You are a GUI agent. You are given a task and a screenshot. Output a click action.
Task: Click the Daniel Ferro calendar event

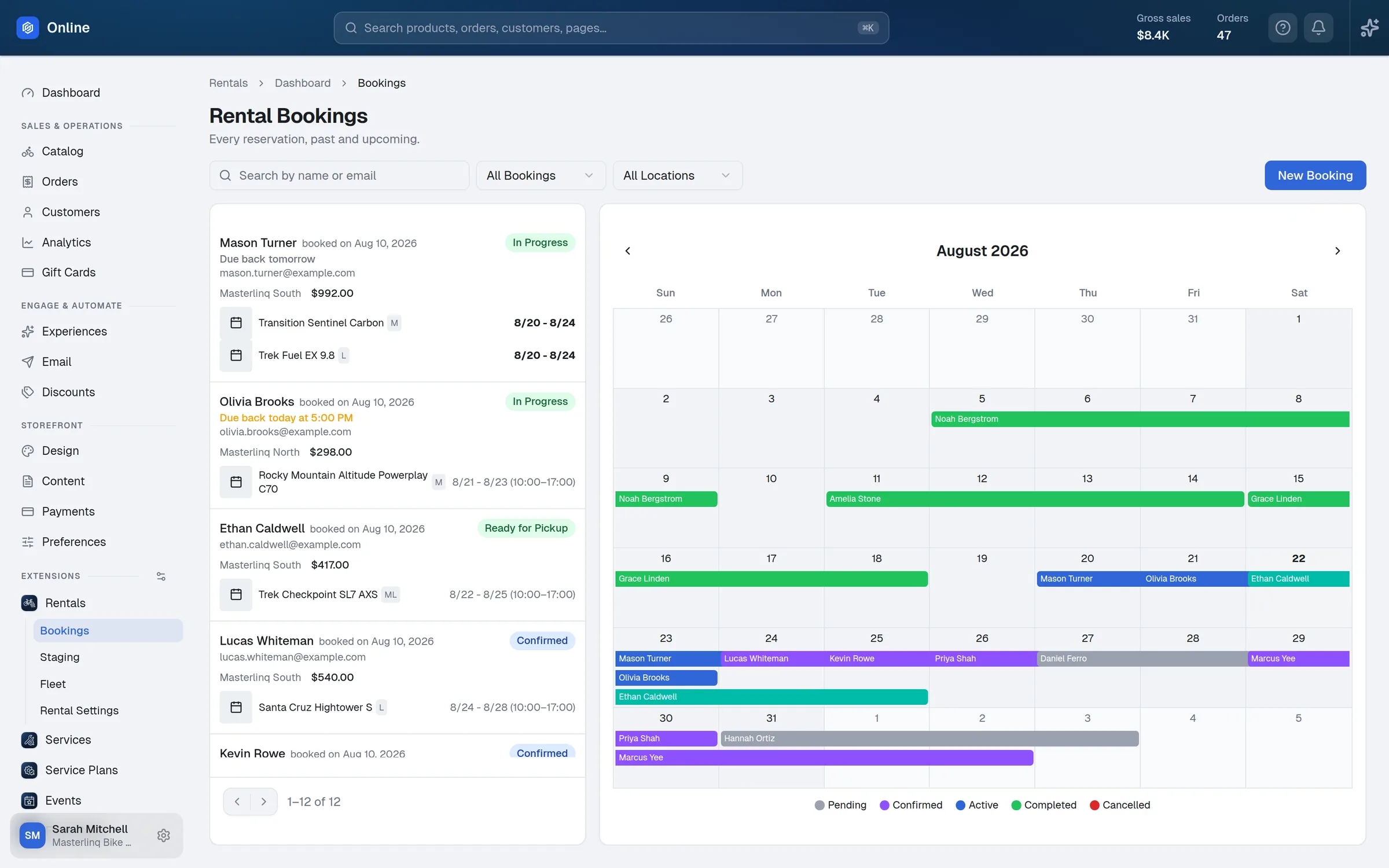coord(1142,659)
